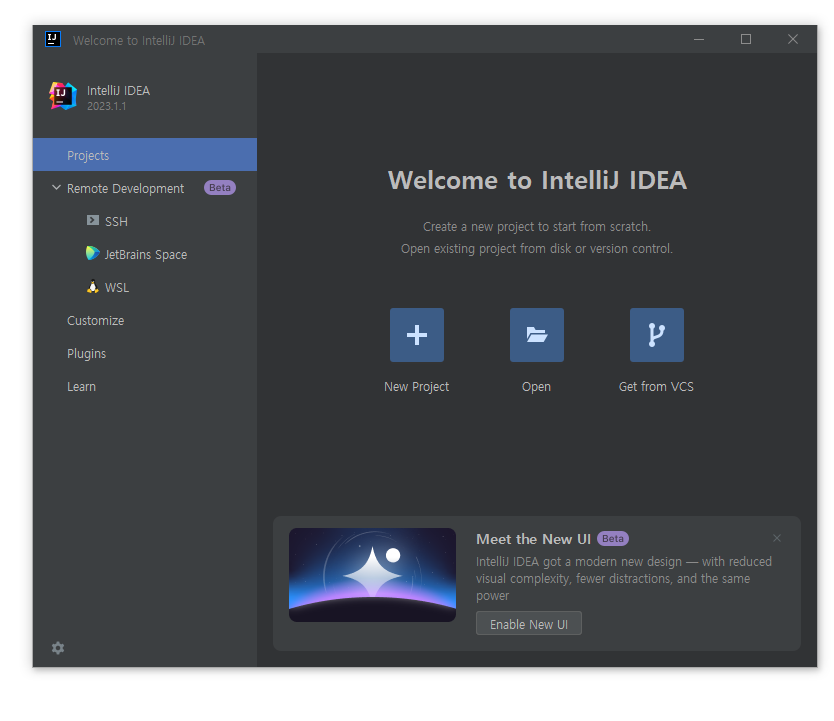Click the Get from VCS label
Viewport: 834px width, 721px height.
[656, 387]
